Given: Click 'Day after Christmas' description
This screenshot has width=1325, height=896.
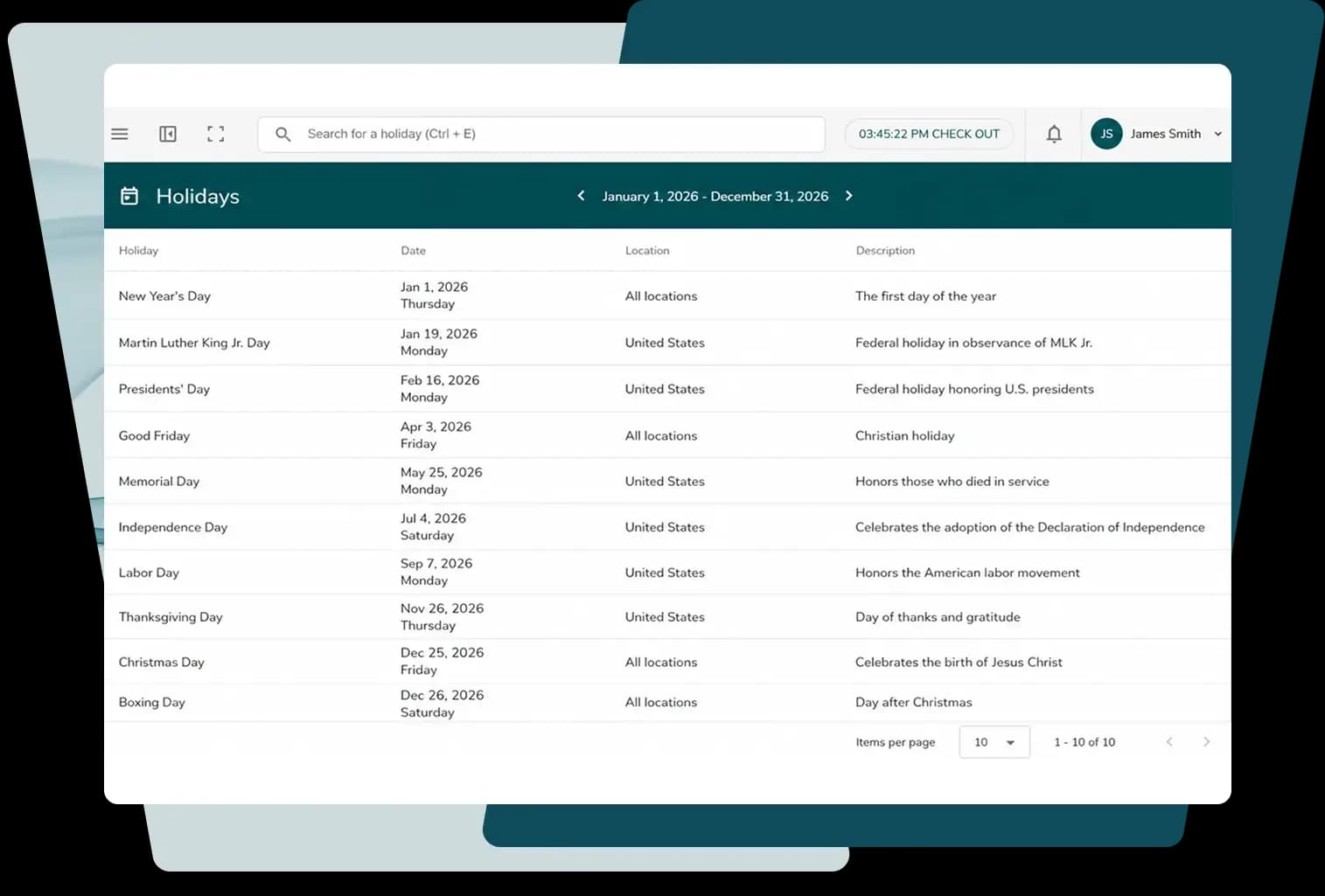Looking at the screenshot, I should click(x=913, y=702).
